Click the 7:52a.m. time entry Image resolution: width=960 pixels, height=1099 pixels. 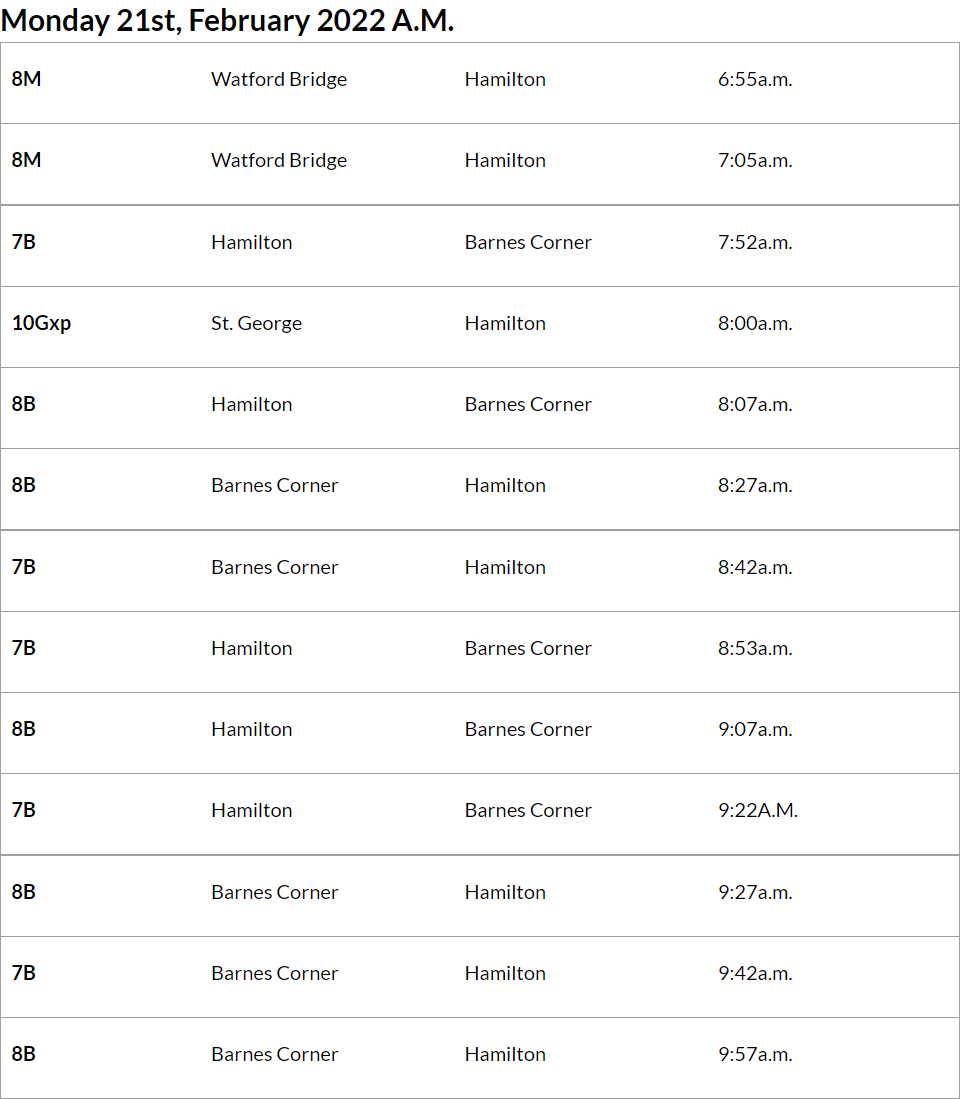click(755, 243)
